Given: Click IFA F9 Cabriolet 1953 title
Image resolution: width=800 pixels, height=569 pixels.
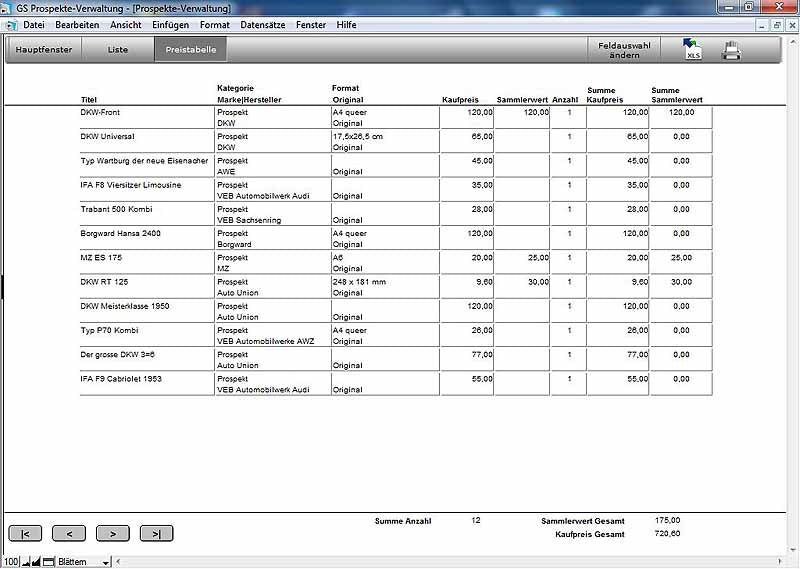Looking at the screenshot, I should [121, 379].
